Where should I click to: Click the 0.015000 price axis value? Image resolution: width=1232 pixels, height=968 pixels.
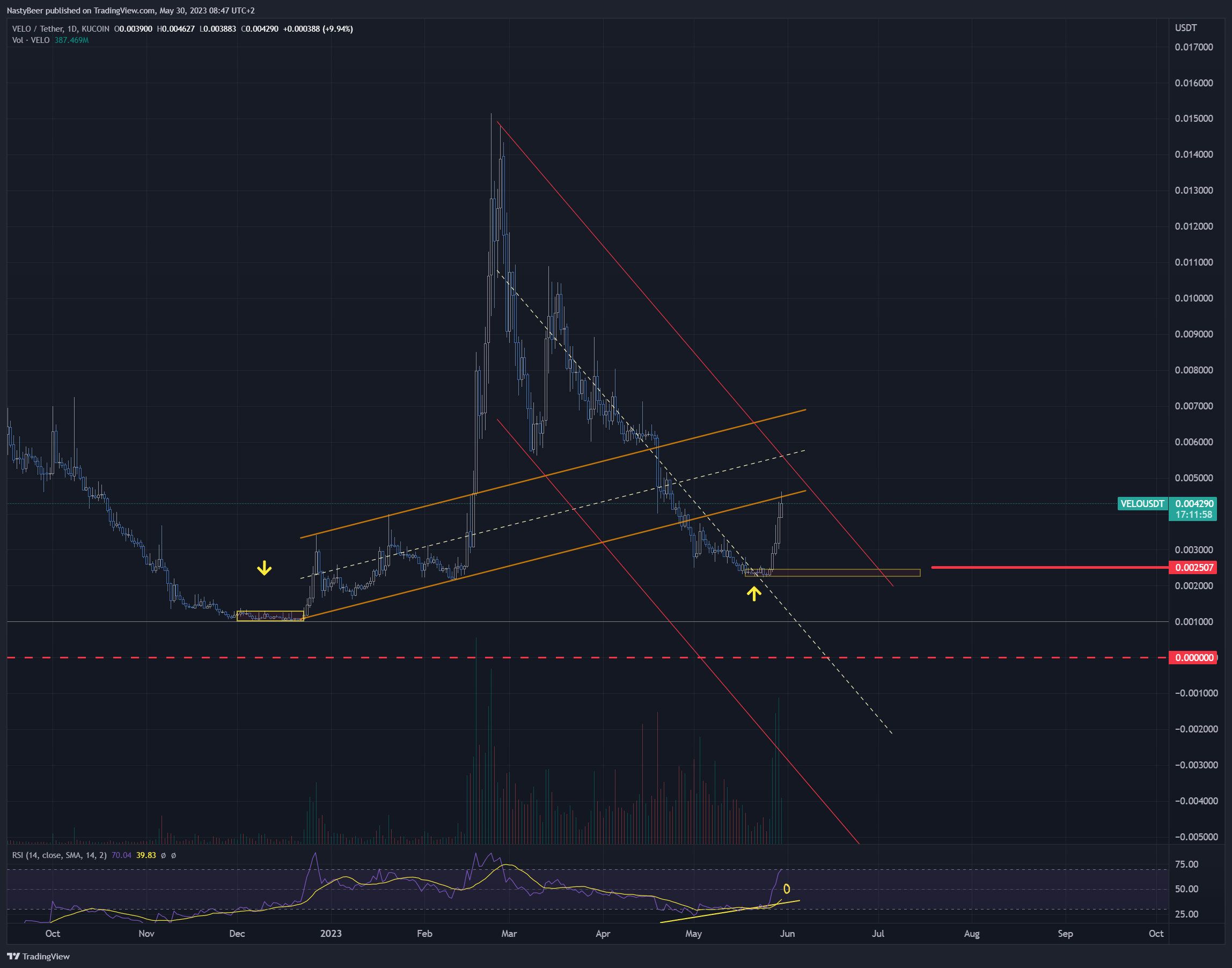1193,119
